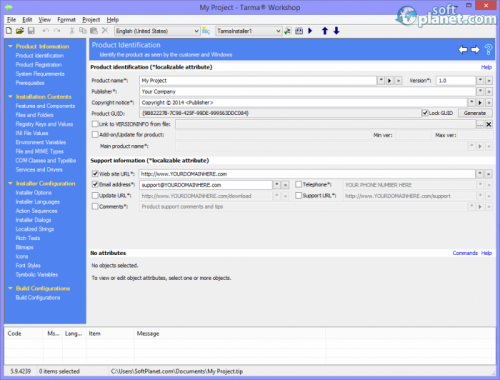Click the Message column header in log
The height and width of the screenshot is (380, 500).
148,333
